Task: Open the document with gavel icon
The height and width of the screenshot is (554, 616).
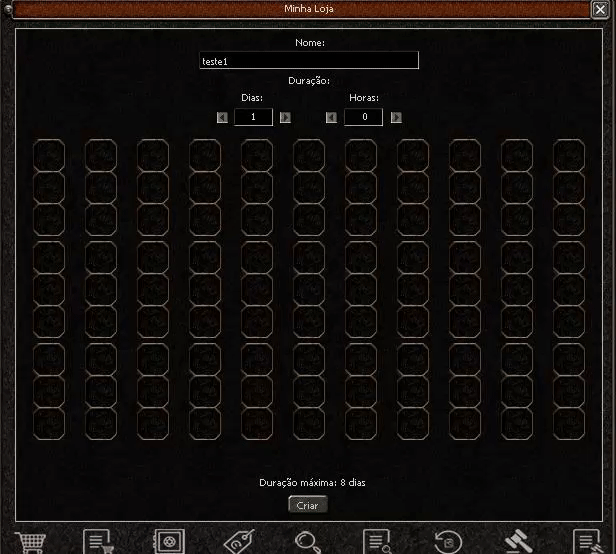Action: pos(588,542)
